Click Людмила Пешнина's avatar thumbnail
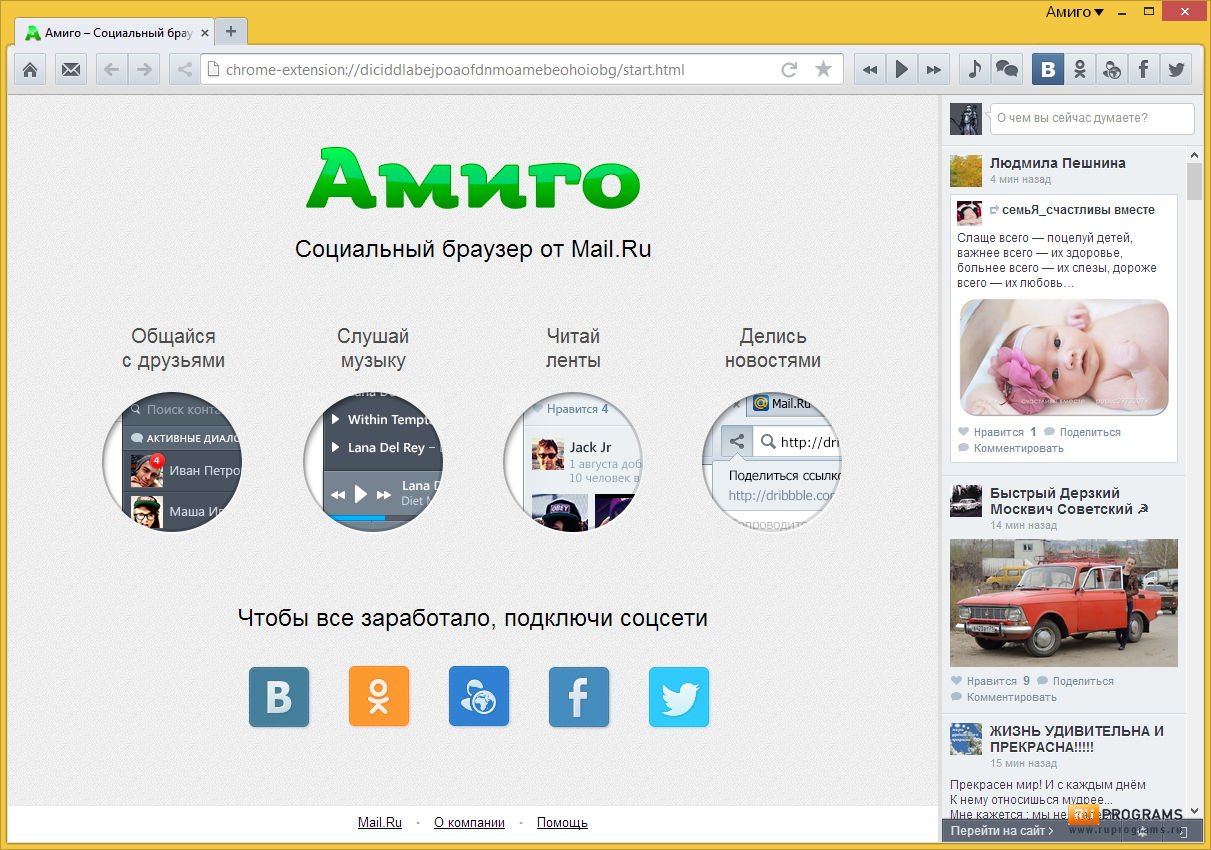The image size is (1211, 850). point(966,171)
